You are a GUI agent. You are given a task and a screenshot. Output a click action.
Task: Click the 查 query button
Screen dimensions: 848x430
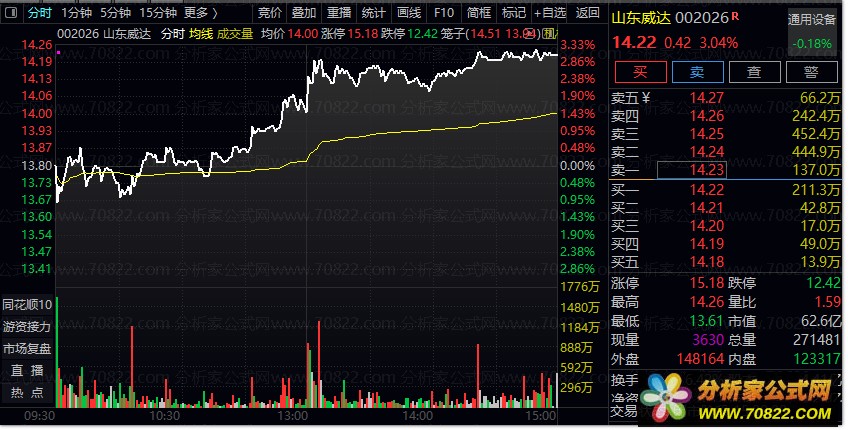[x=754, y=72]
